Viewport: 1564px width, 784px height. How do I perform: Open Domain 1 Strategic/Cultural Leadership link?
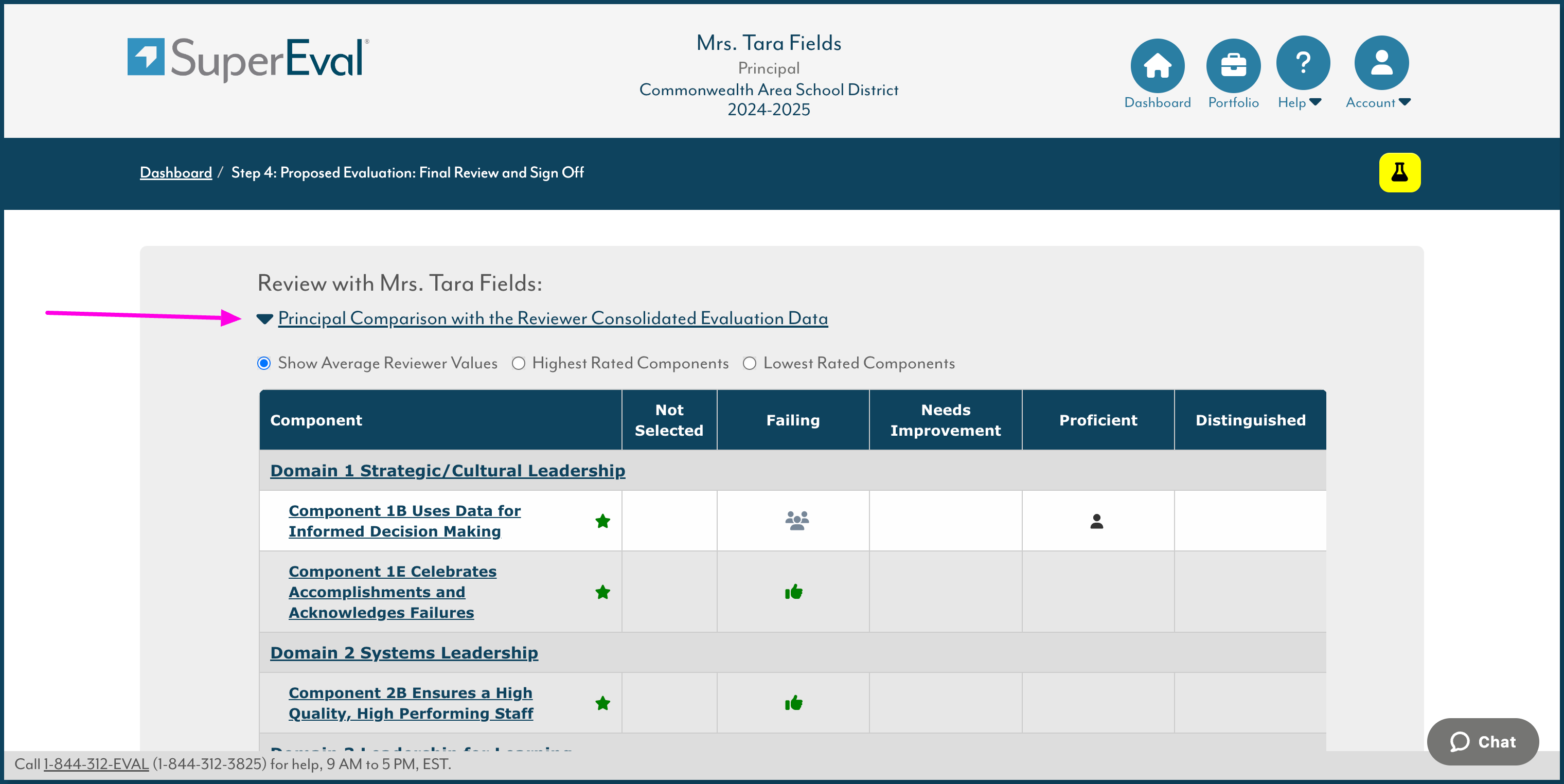point(448,471)
